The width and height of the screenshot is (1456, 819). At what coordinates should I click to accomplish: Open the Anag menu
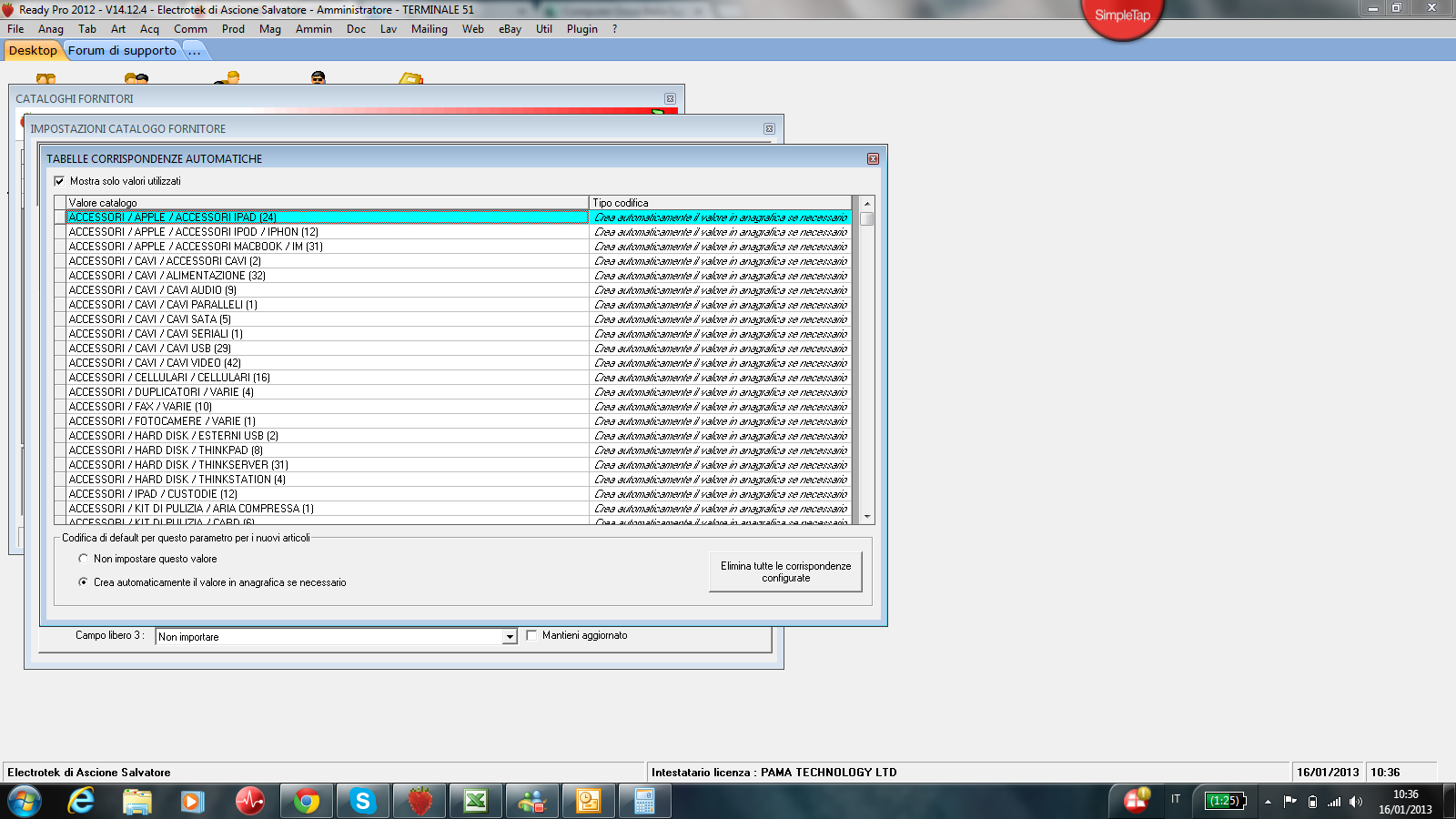pos(51,29)
